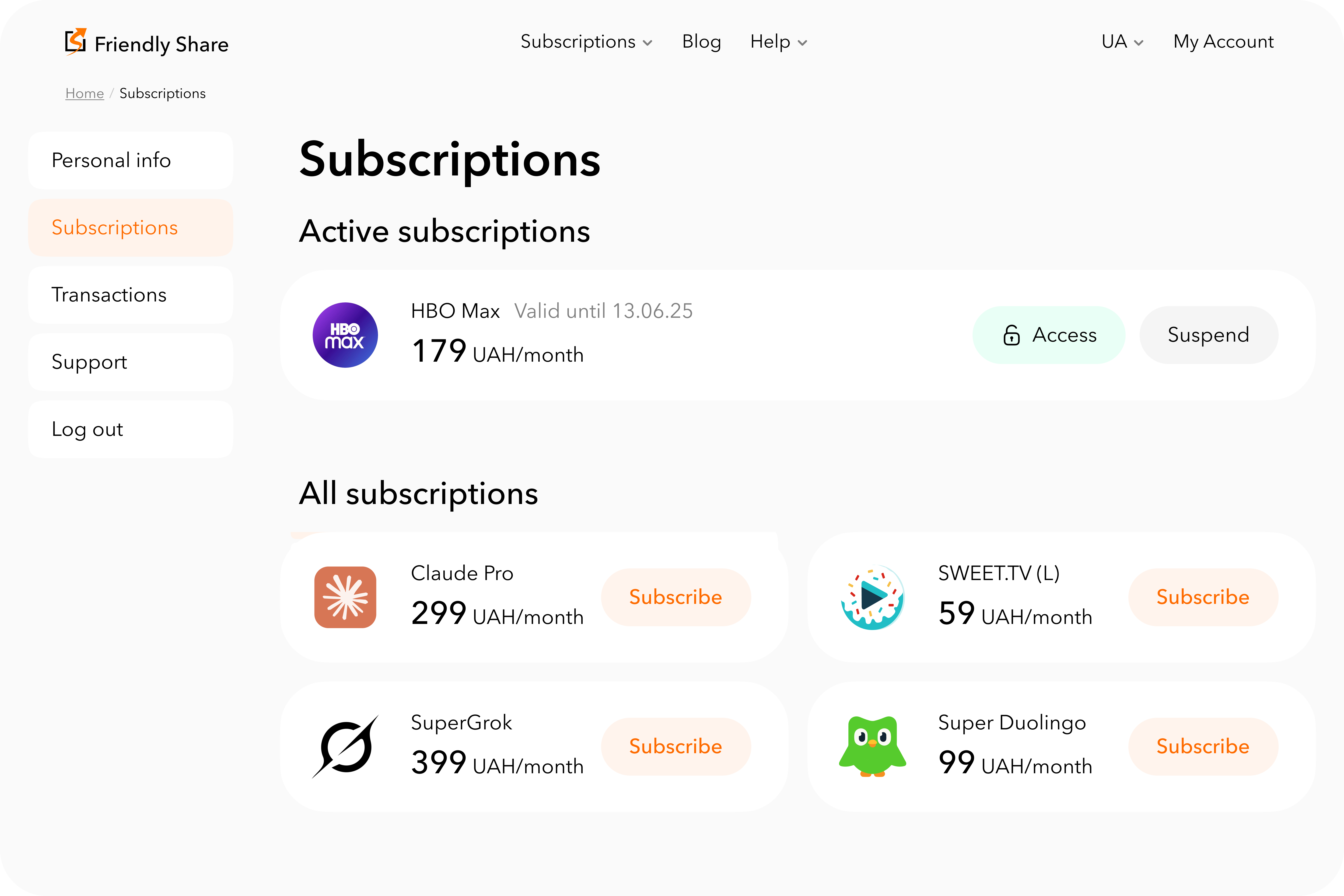Subscribe to Claude Pro

coord(675,597)
